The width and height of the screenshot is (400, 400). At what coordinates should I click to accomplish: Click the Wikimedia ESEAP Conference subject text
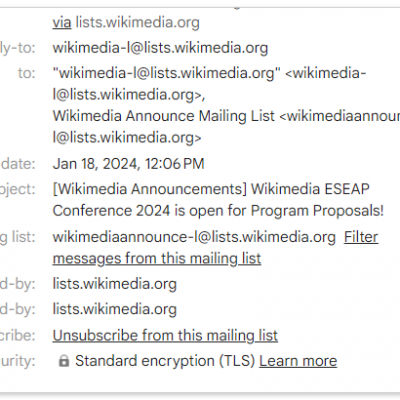218,200
